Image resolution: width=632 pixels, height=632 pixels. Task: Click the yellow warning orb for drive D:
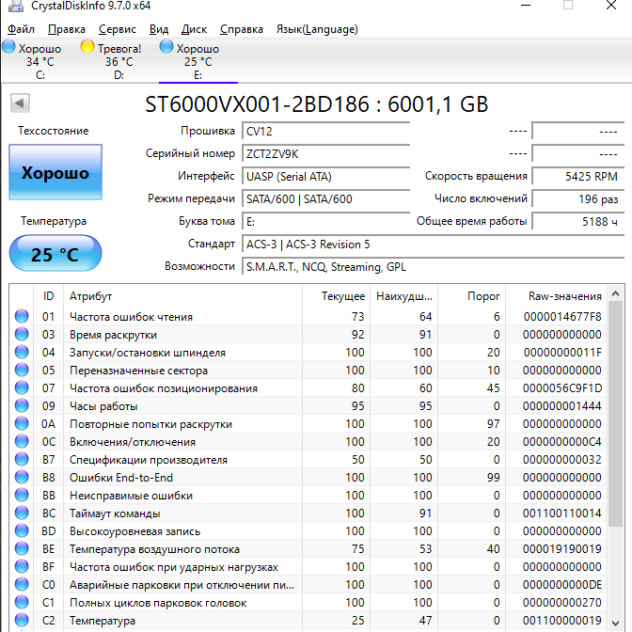[88, 47]
